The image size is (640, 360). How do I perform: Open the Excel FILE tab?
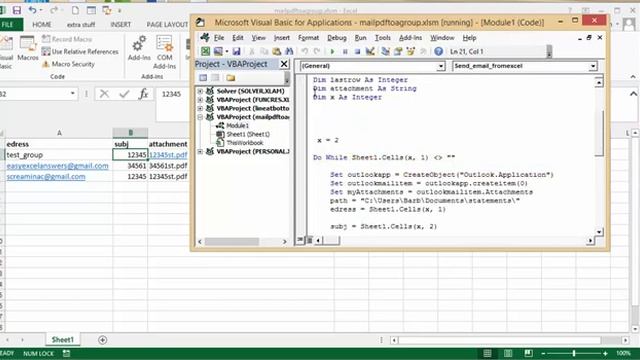tap(10, 24)
